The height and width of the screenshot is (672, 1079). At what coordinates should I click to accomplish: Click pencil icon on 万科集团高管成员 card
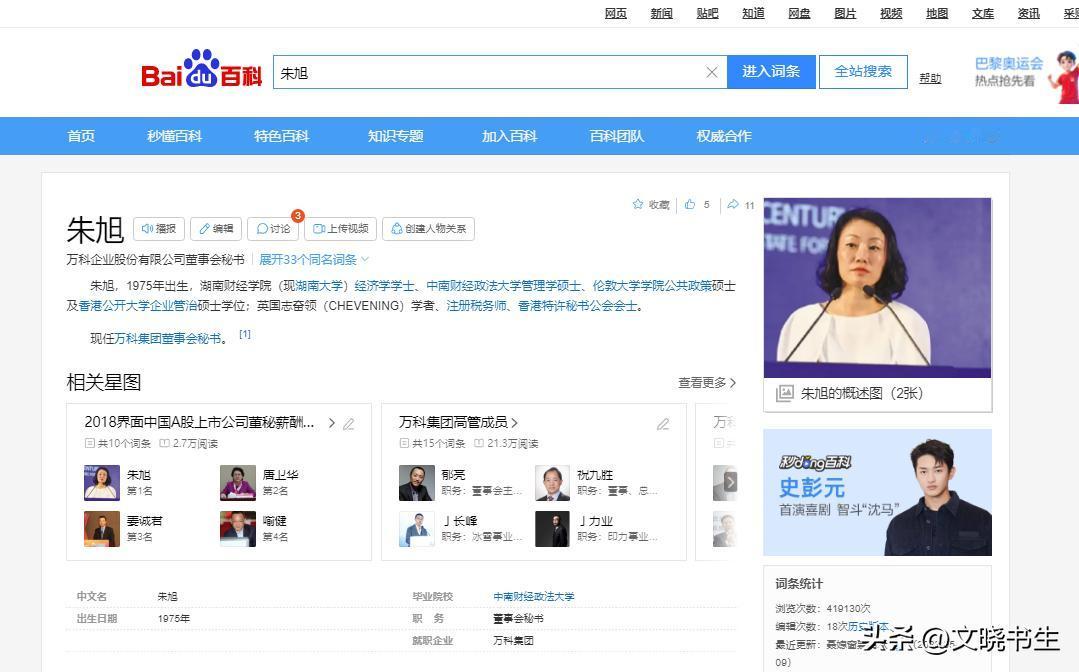click(x=663, y=424)
